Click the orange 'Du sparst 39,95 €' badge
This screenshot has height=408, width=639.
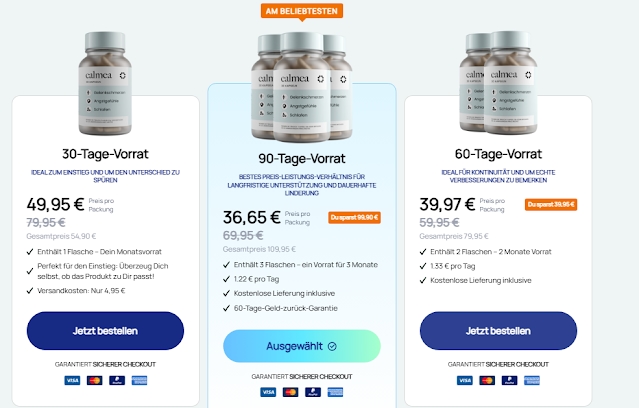pyautogui.click(x=551, y=205)
